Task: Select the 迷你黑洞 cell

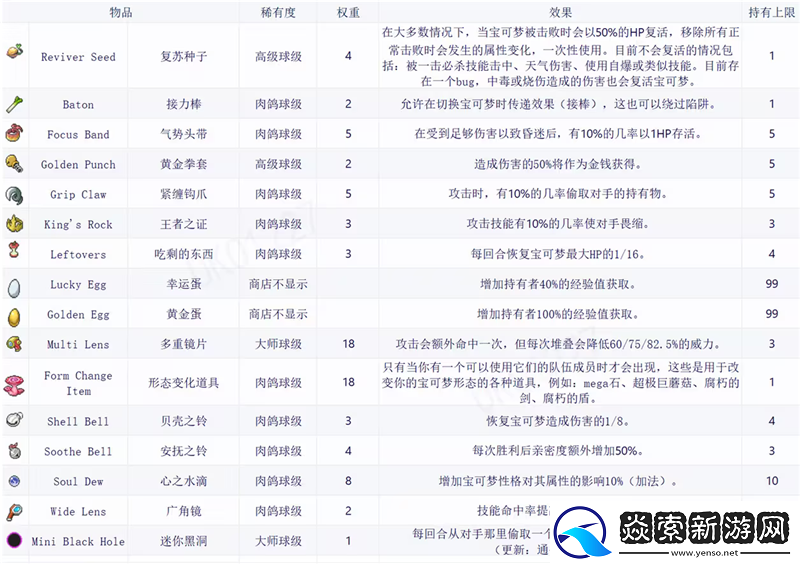Action: (x=184, y=541)
